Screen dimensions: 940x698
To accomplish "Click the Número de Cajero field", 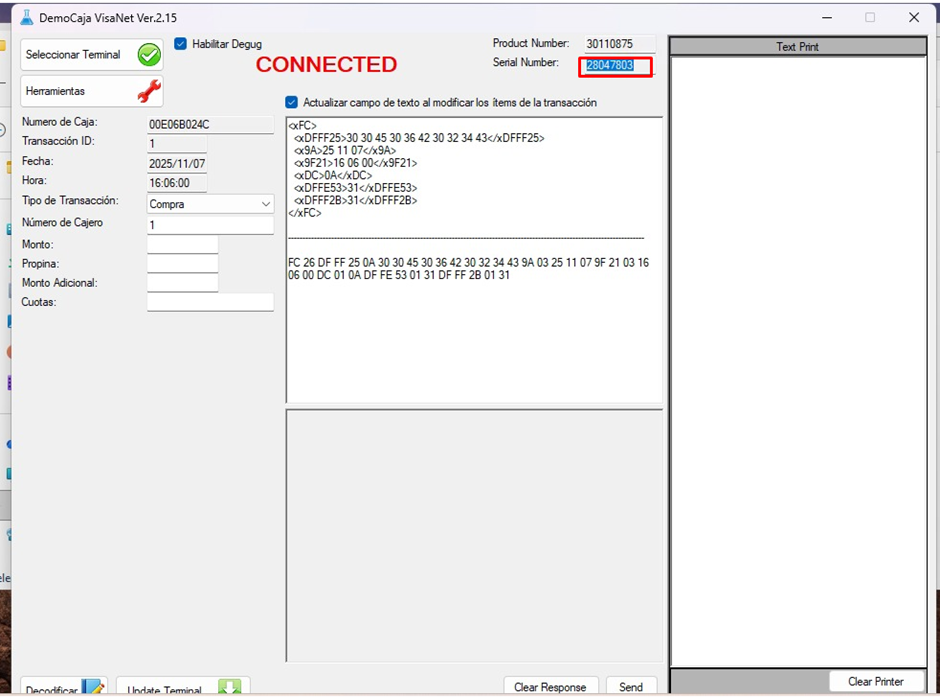I will [210, 225].
